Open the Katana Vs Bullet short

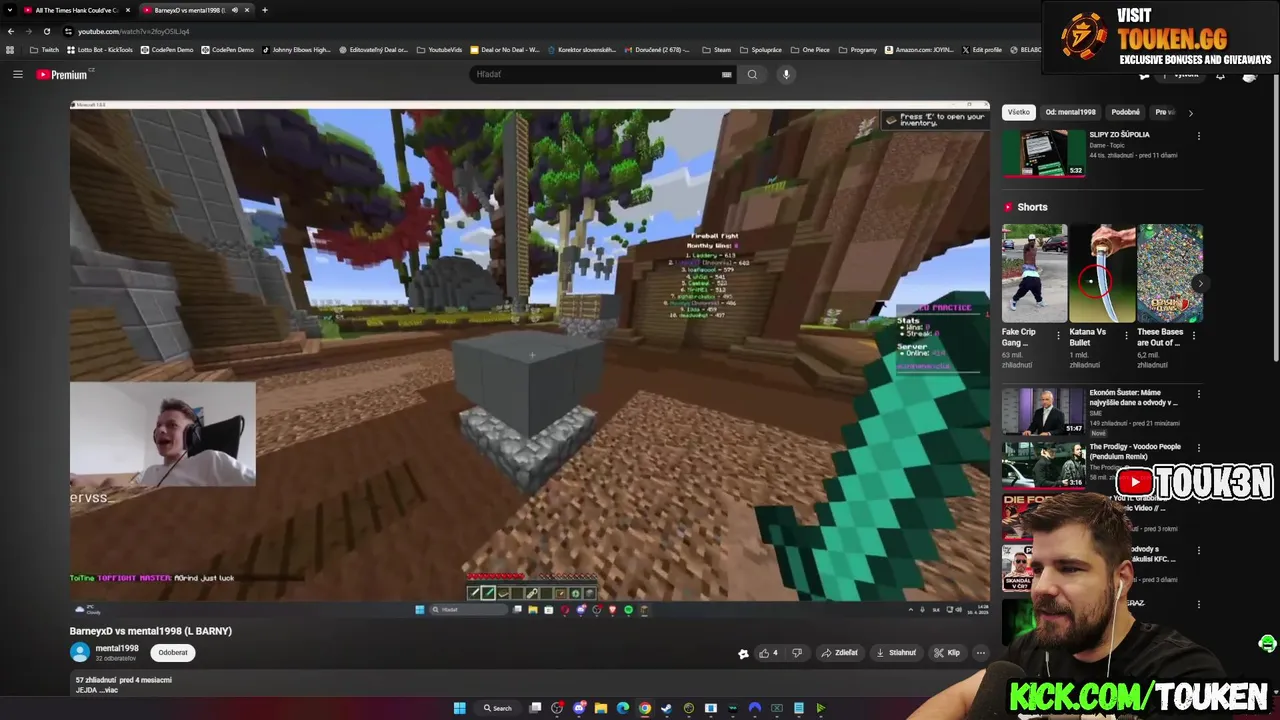point(1102,273)
